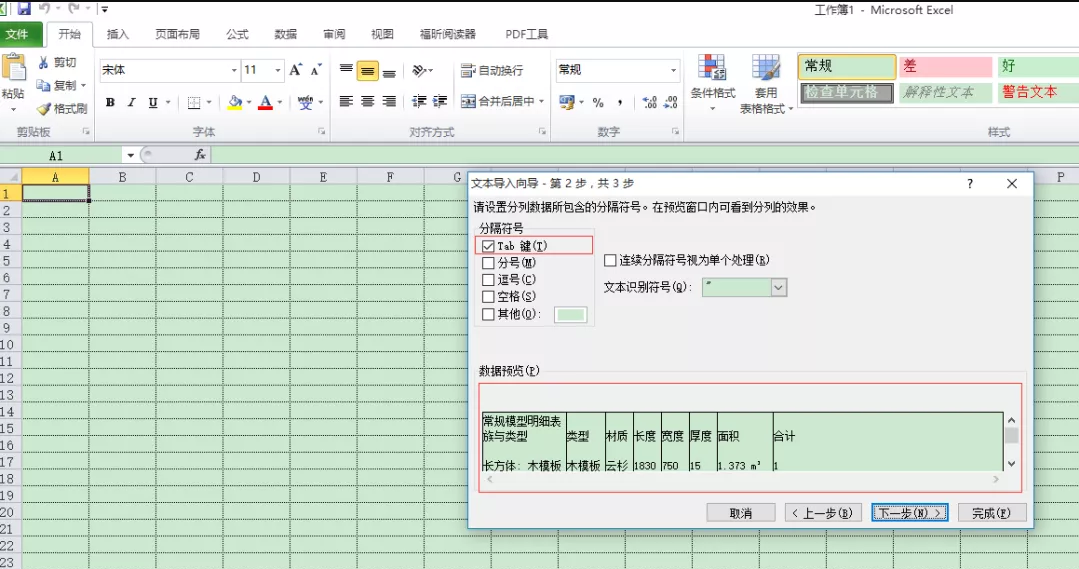Screen dimensions: 1079x569
Task: Switch to the 数据 Data tab
Action: [x=286, y=34]
